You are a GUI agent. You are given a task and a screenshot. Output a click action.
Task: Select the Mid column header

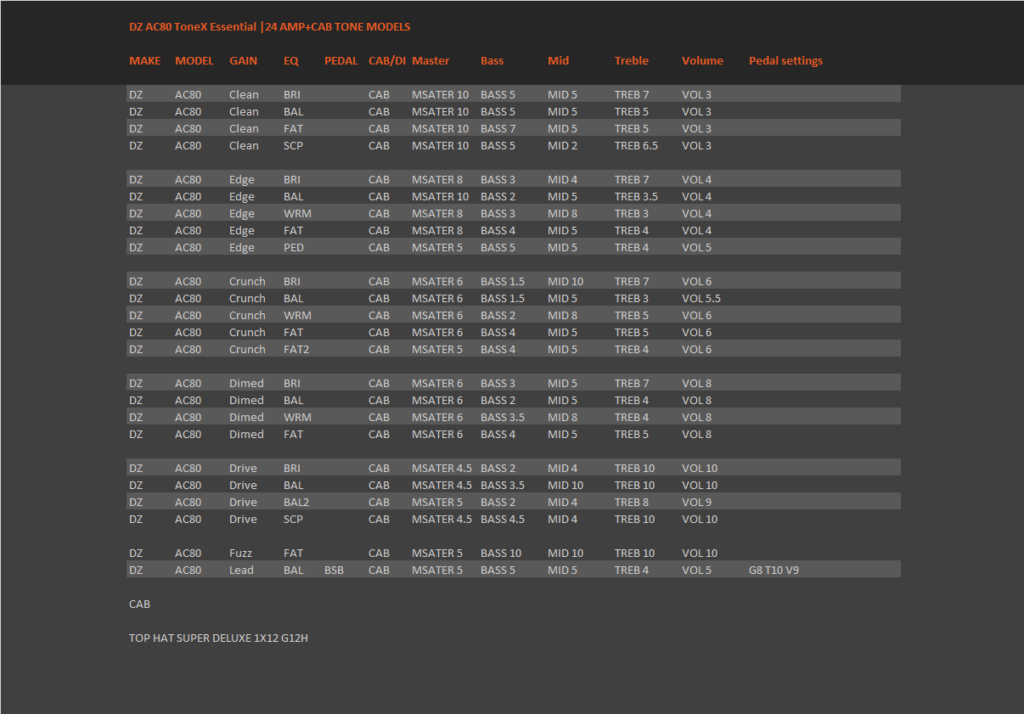click(x=558, y=61)
